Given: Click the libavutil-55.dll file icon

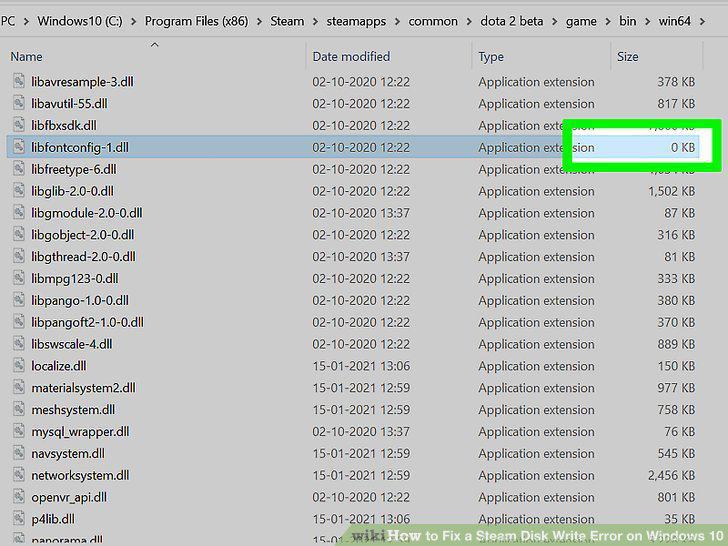Looking at the screenshot, I should (x=19, y=103).
